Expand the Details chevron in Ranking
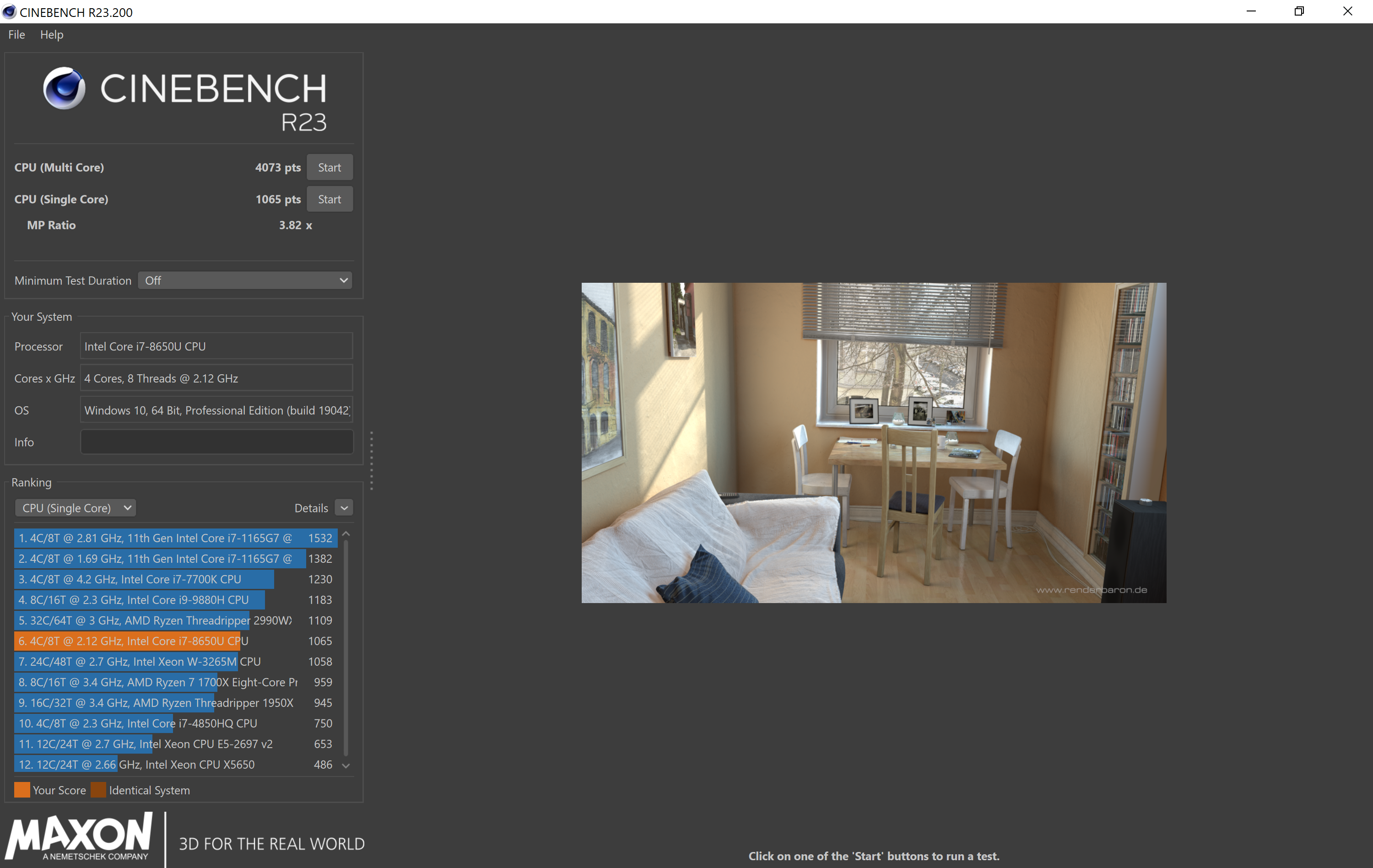Screen dimensions: 1373x868 (x=344, y=508)
